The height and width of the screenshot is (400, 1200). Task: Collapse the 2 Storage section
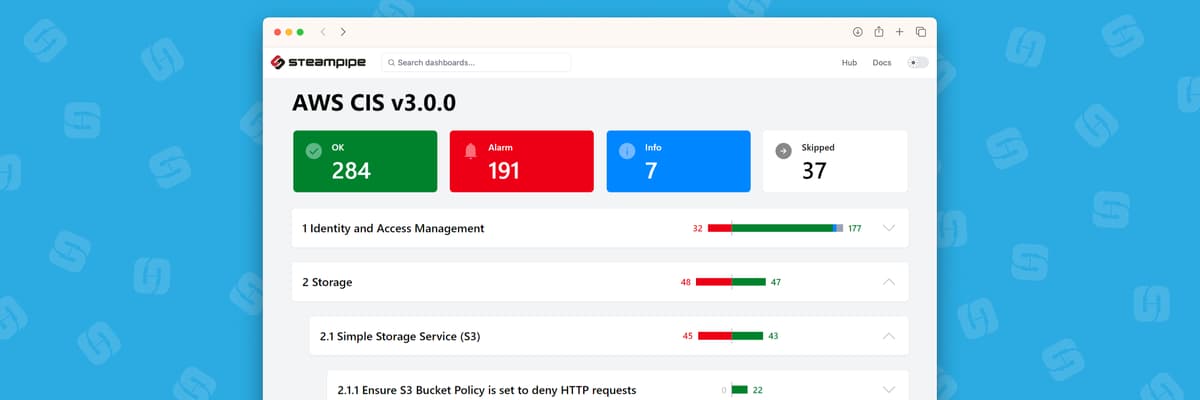(889, 282)
